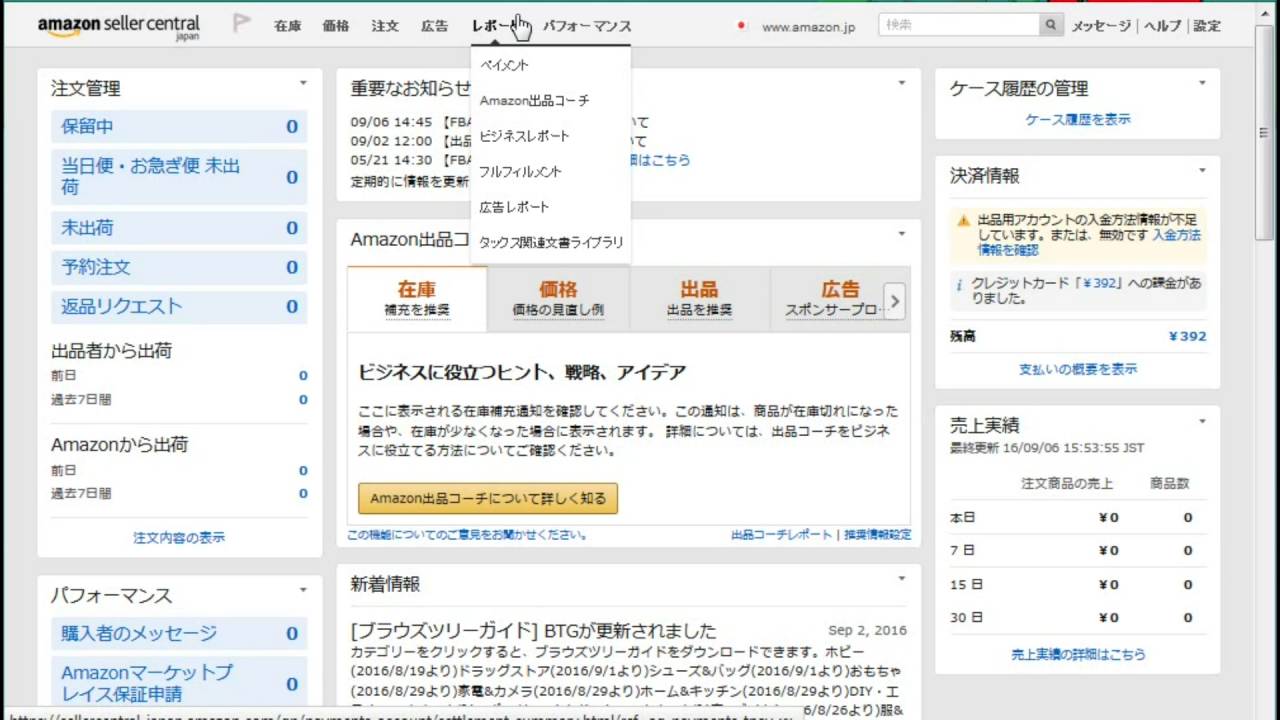Click the 検索 search input field
1280x720 pixels.
coord(959,25)
